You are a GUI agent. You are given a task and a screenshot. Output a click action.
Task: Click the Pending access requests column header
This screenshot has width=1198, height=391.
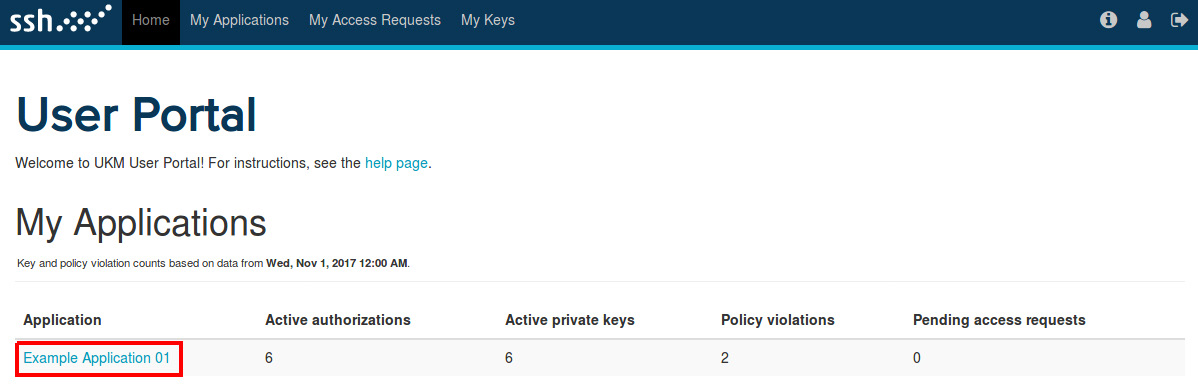click(999, 320)
